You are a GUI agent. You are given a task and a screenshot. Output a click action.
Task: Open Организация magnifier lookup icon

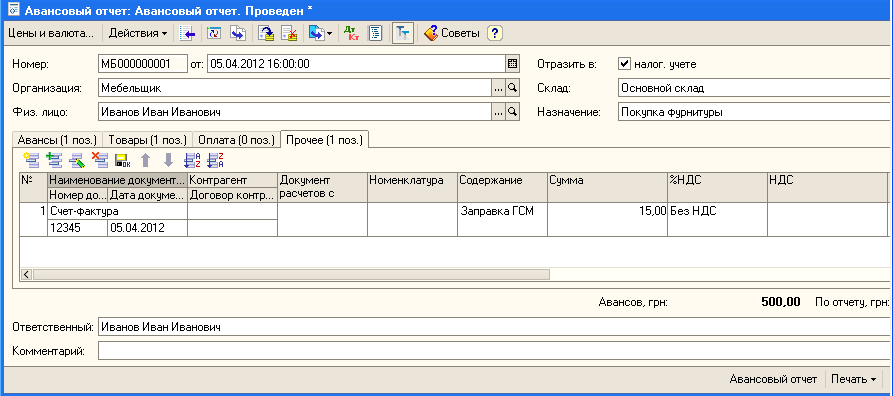513,88
